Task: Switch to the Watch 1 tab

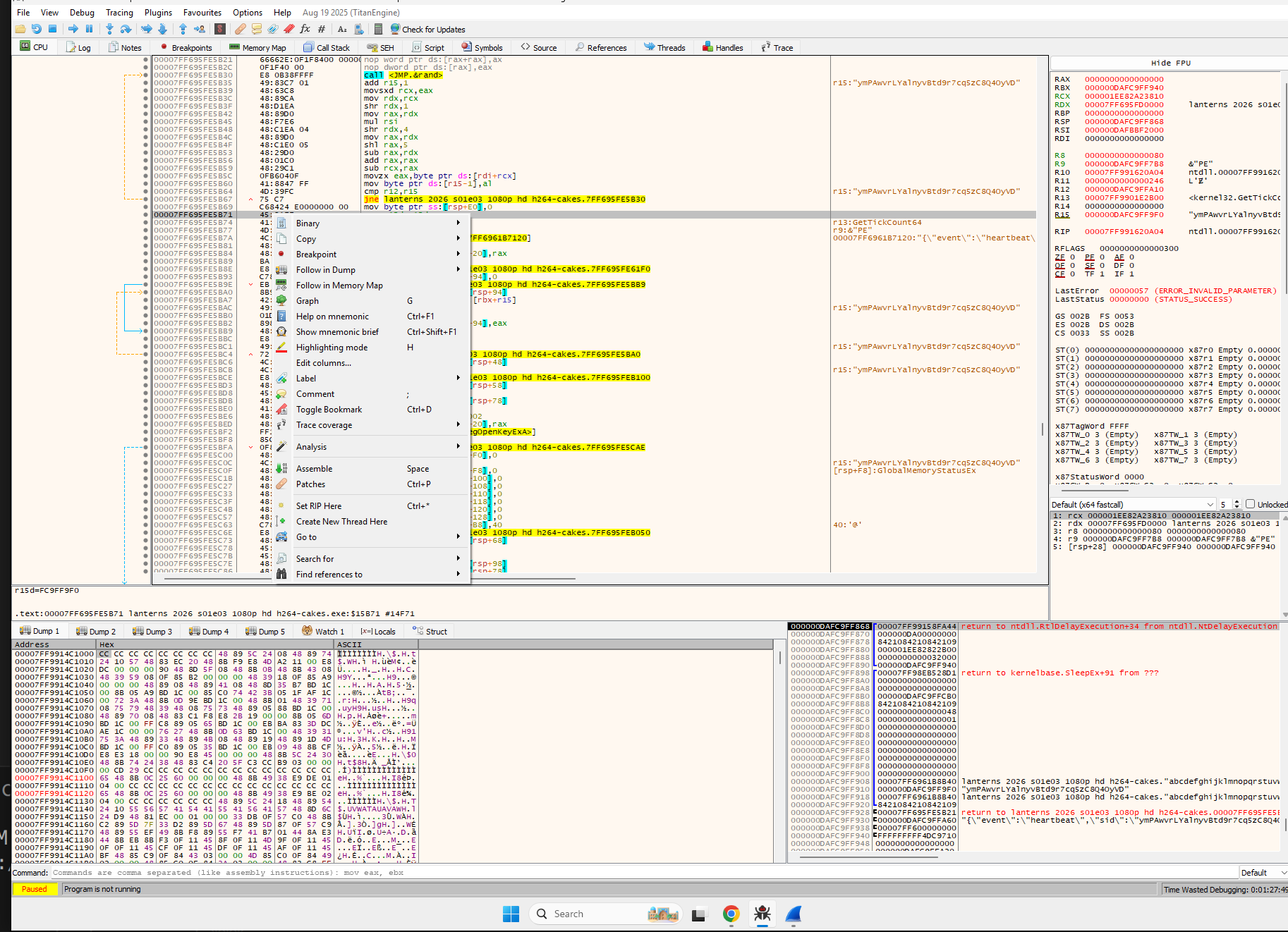Action: pyautogui.click(x=323, y=631)
